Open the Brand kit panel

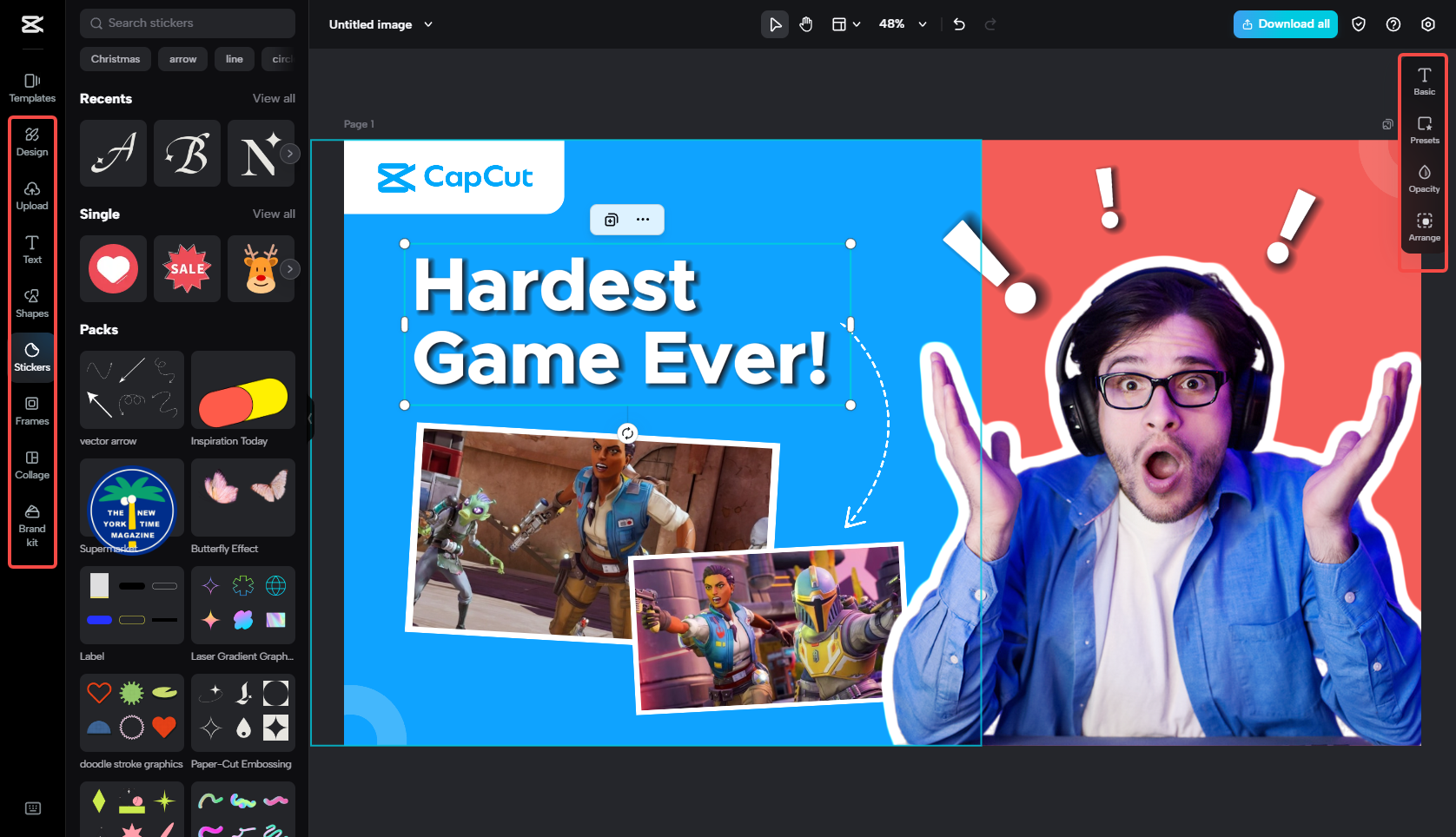[32, 525]
